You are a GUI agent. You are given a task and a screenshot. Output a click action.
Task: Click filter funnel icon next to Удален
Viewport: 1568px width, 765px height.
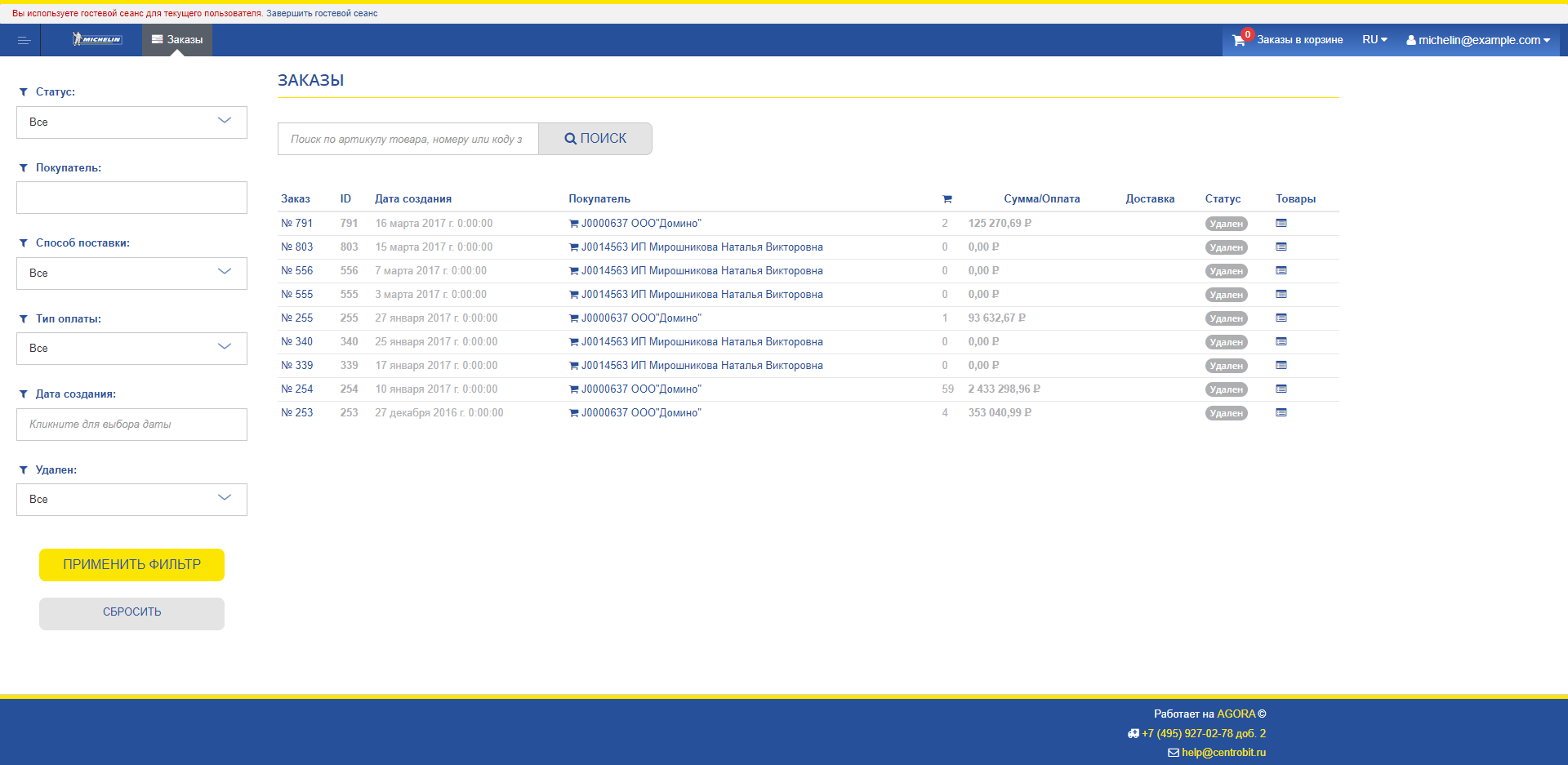(23, 470)
